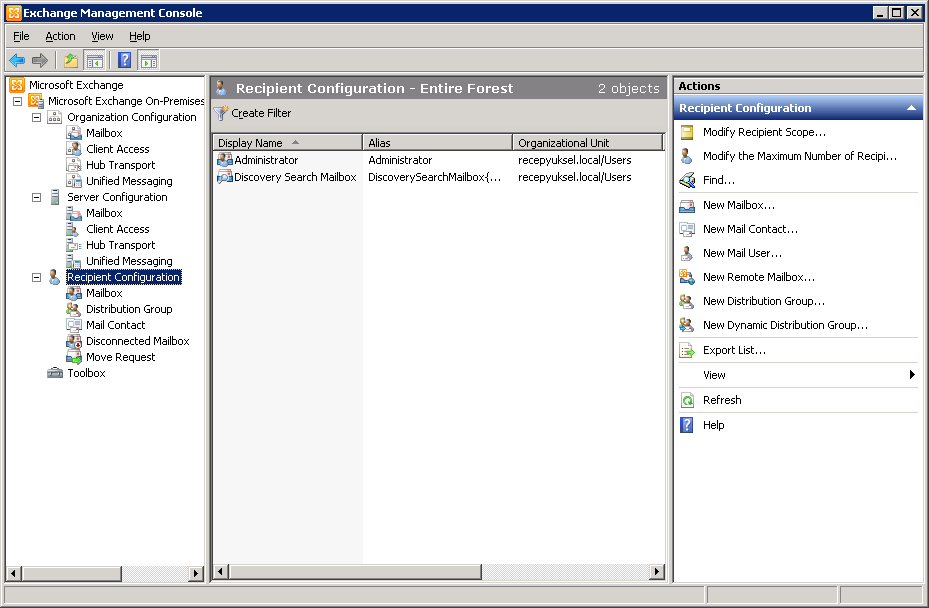
Task: Click the Find action icon
Action: (687, 180)
